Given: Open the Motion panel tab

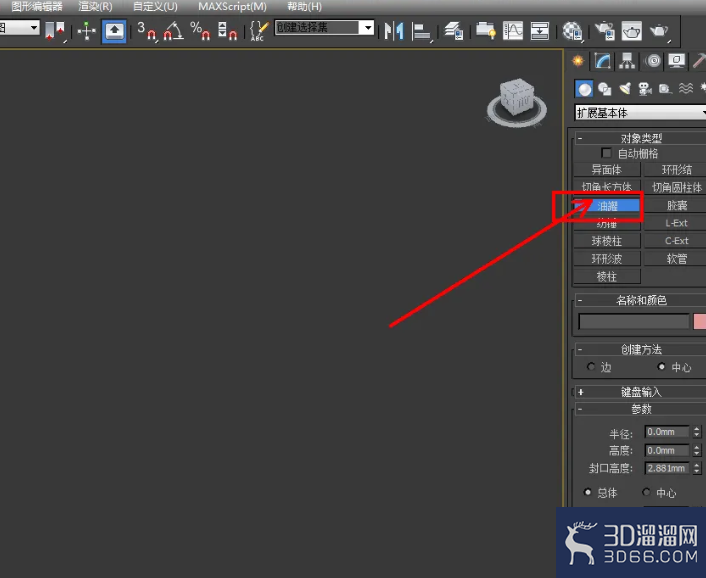Looking at the screenshot, I should click(x=653, y=61).
